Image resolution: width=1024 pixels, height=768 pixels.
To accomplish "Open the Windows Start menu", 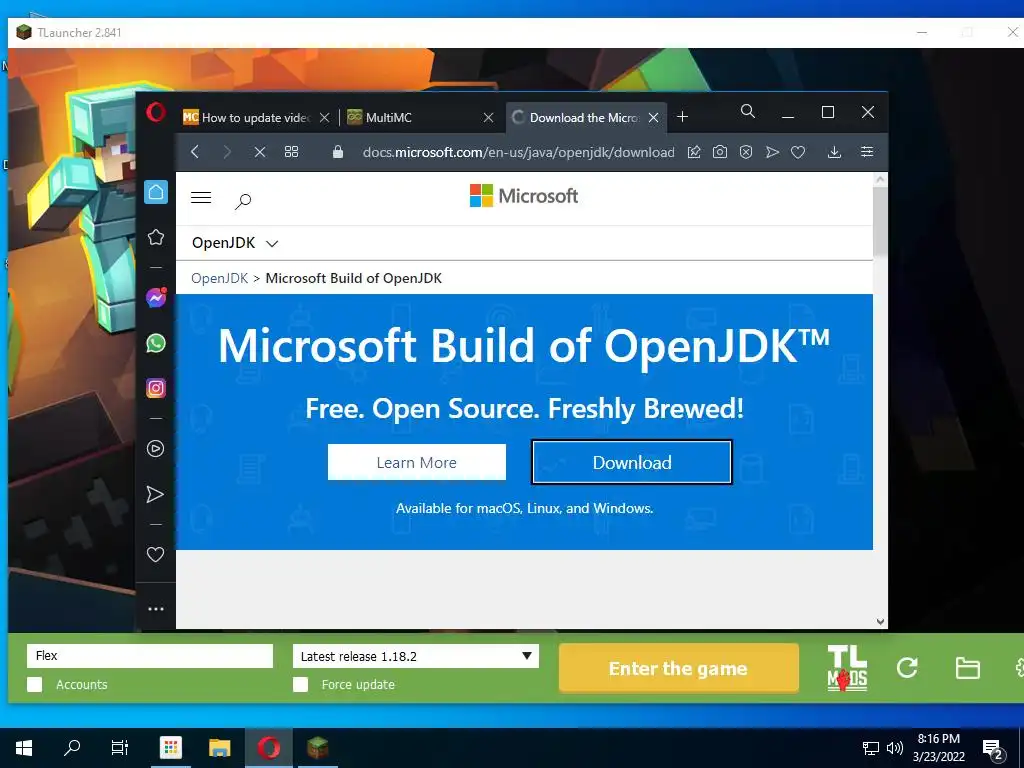I will [24, 748].
